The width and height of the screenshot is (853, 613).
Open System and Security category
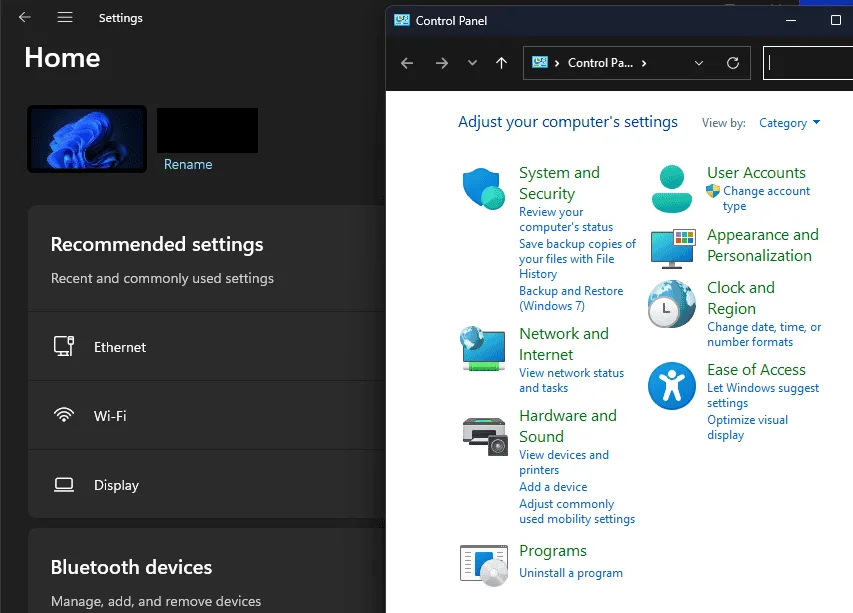tap(559, 183)
